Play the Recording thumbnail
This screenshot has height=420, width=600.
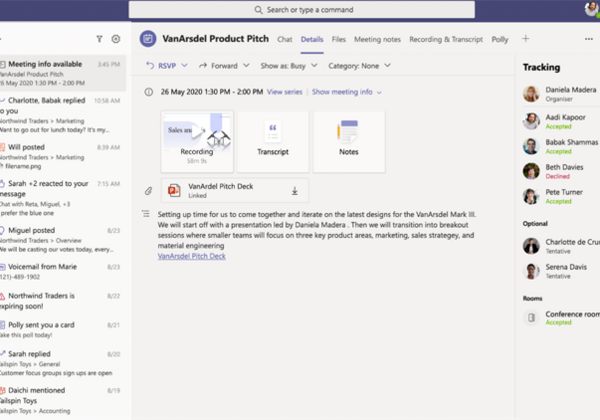tap(197, 142)
